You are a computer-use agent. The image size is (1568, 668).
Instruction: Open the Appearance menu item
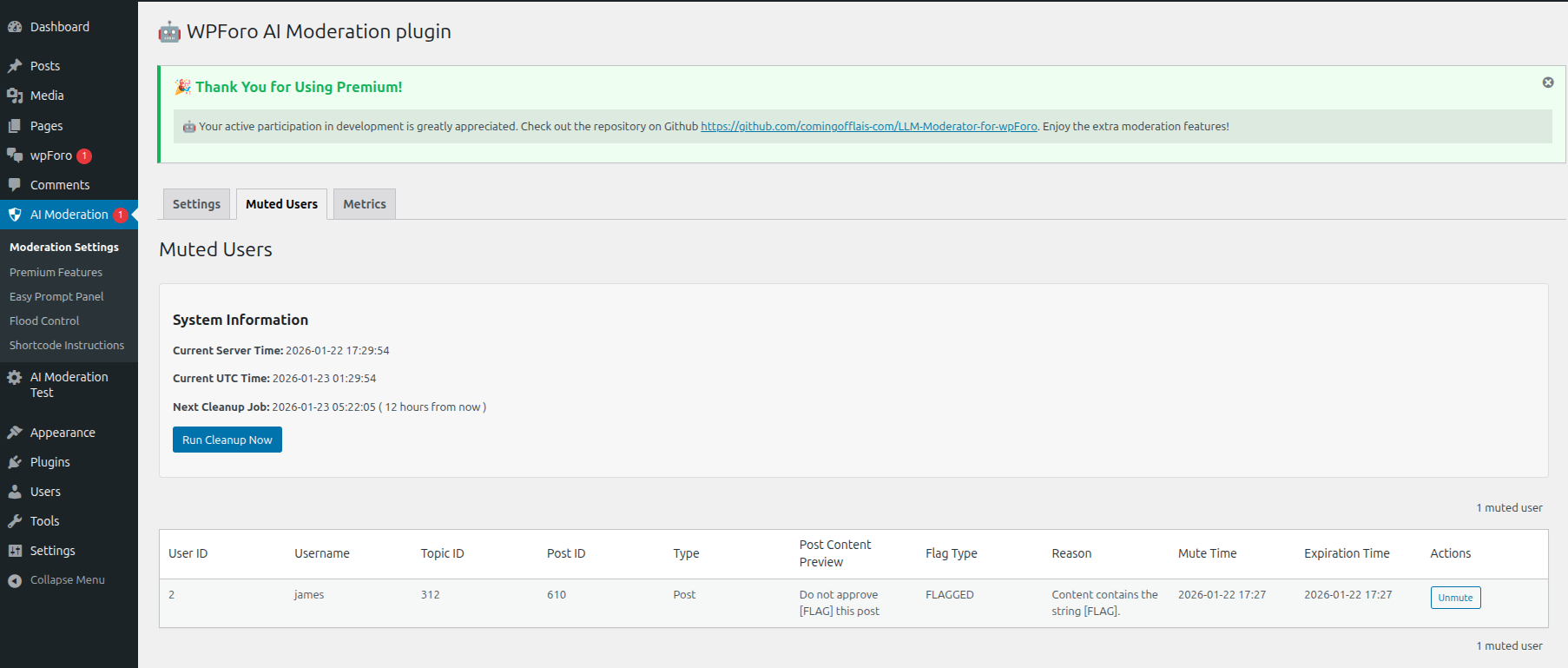coord(69,433)
